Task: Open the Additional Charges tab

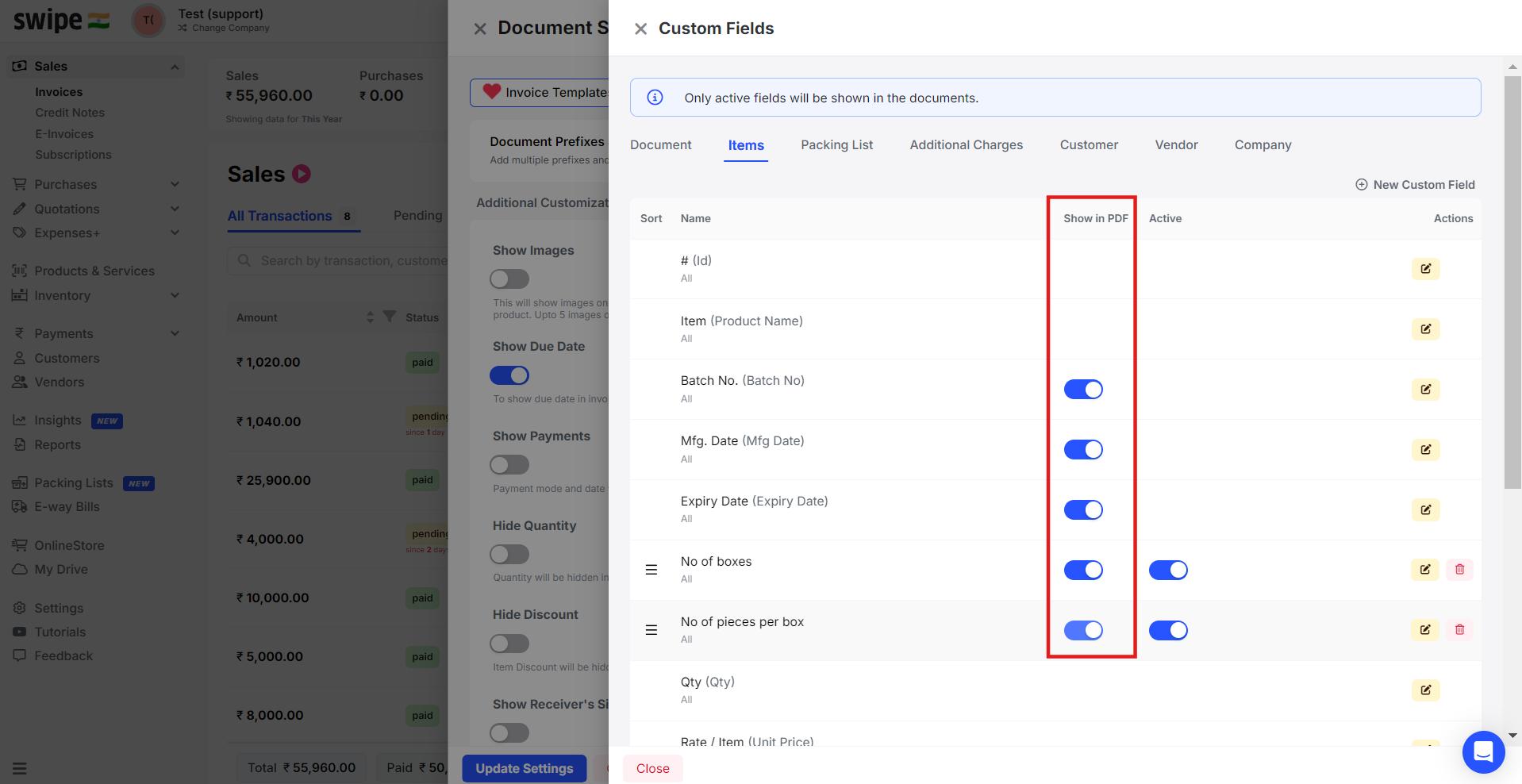Action: tap(966, 145)
